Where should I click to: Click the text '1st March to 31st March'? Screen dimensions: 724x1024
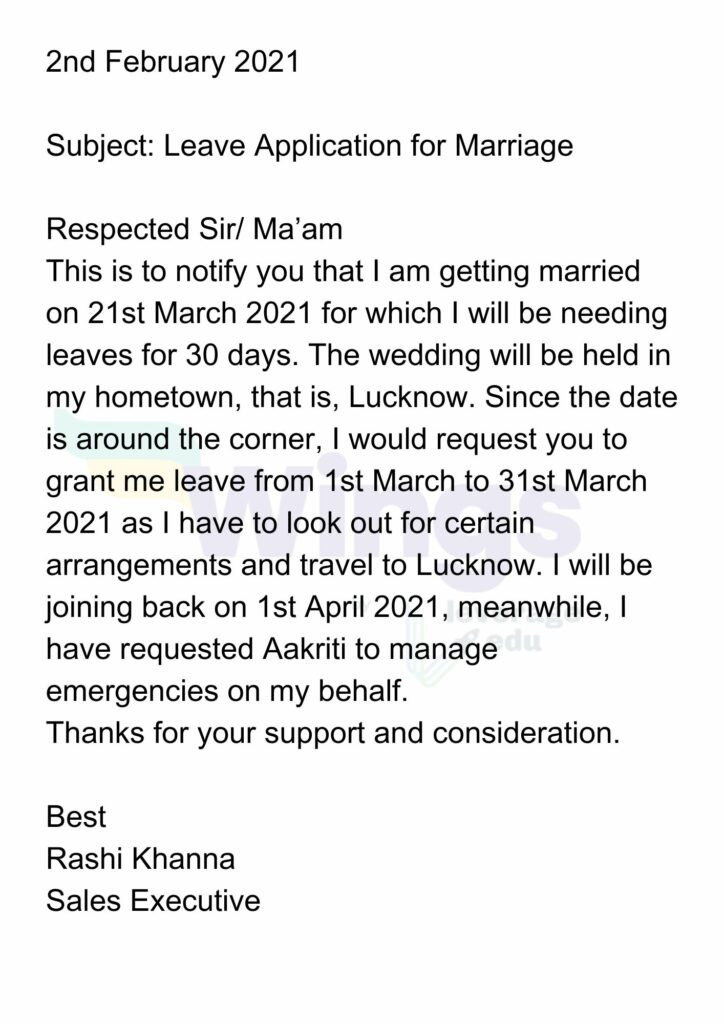coord(485,481)
